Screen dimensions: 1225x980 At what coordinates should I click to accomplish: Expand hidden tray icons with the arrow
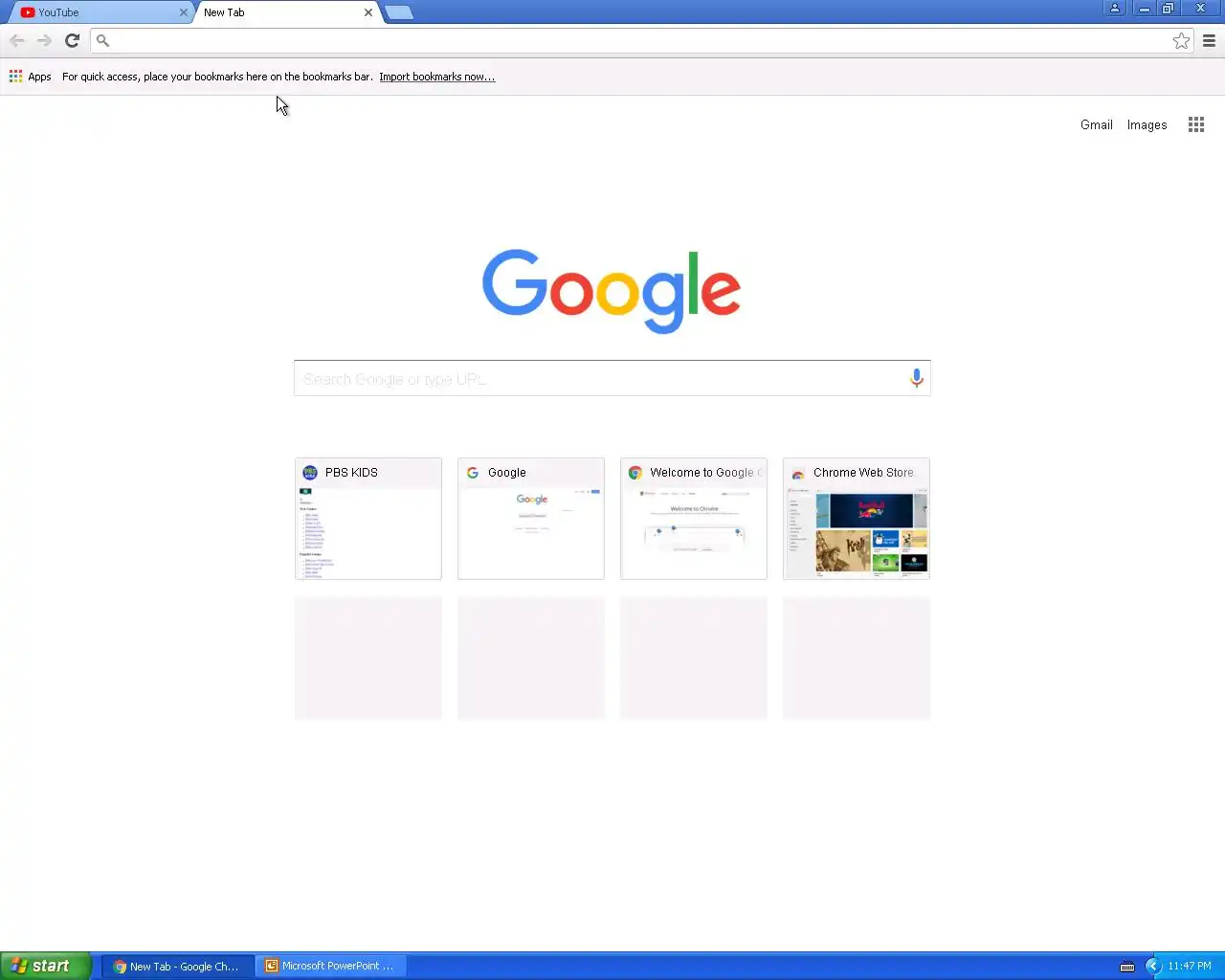(x=1153, y=966)
